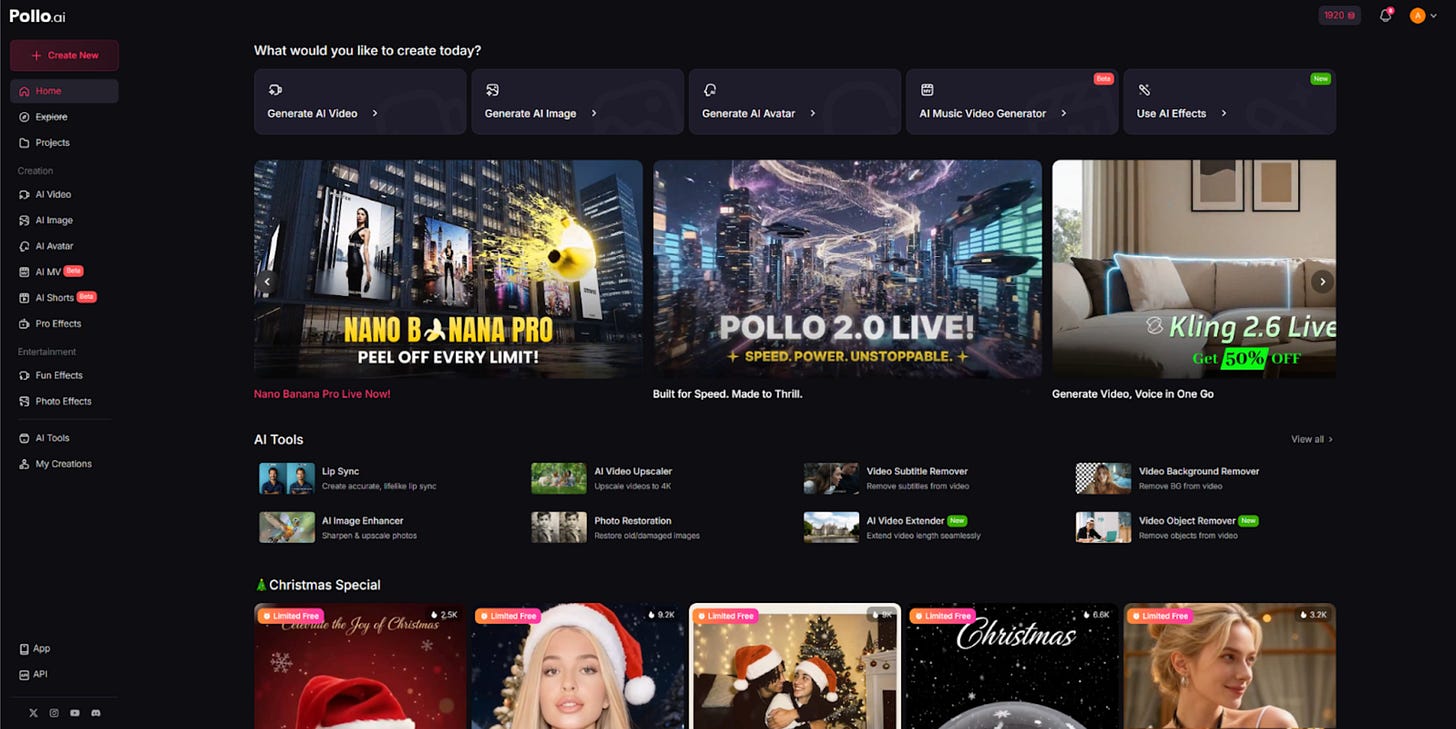Open the 9.2K blonde Santa hat card
Image resolution: width=1456 pixels, height=729 pixels.
click(x=577, y=666)
